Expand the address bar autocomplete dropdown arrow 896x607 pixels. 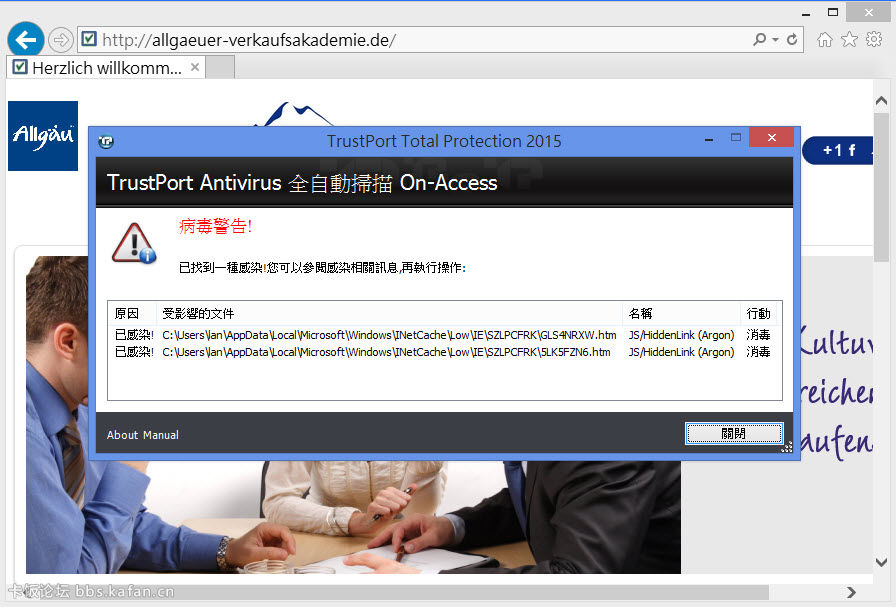(x=775, y=40)
